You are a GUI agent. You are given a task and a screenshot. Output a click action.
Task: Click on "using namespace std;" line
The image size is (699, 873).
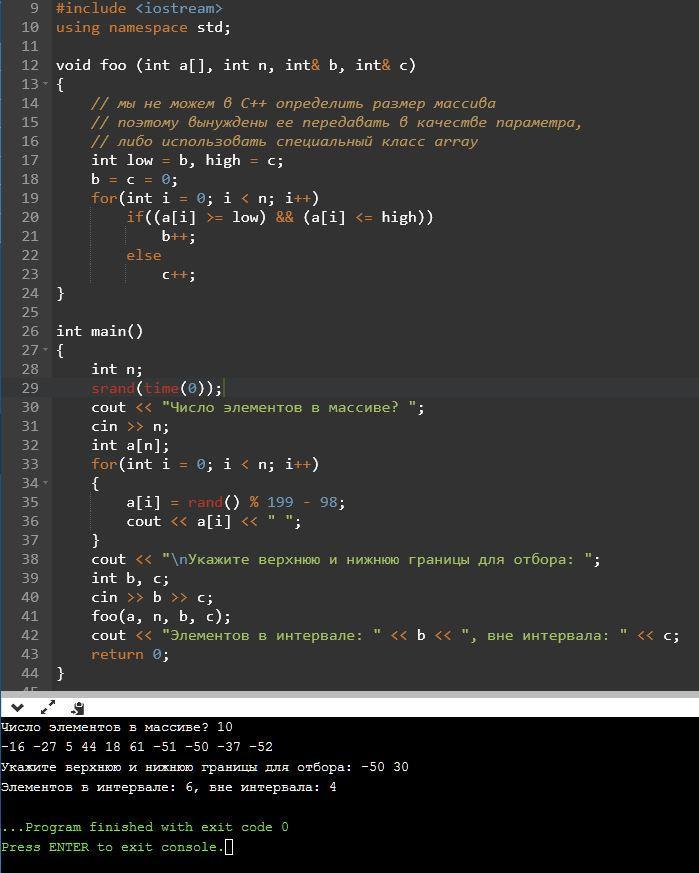[143, 27]
